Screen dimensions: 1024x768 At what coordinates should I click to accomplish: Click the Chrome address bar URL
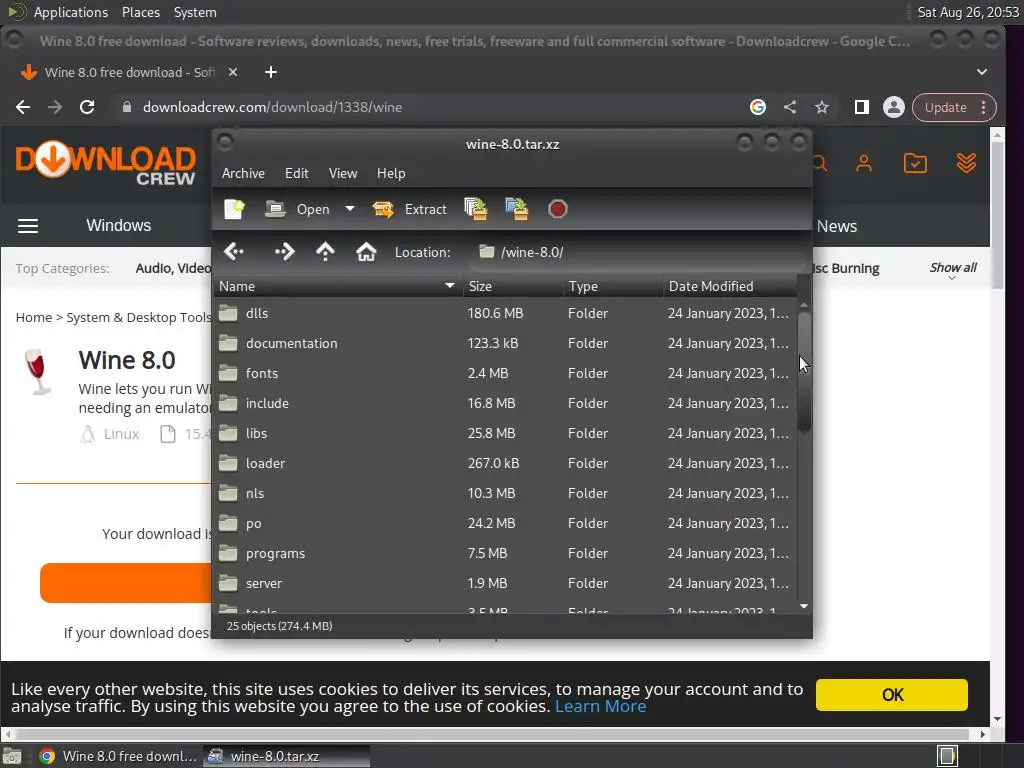point(272,107)
